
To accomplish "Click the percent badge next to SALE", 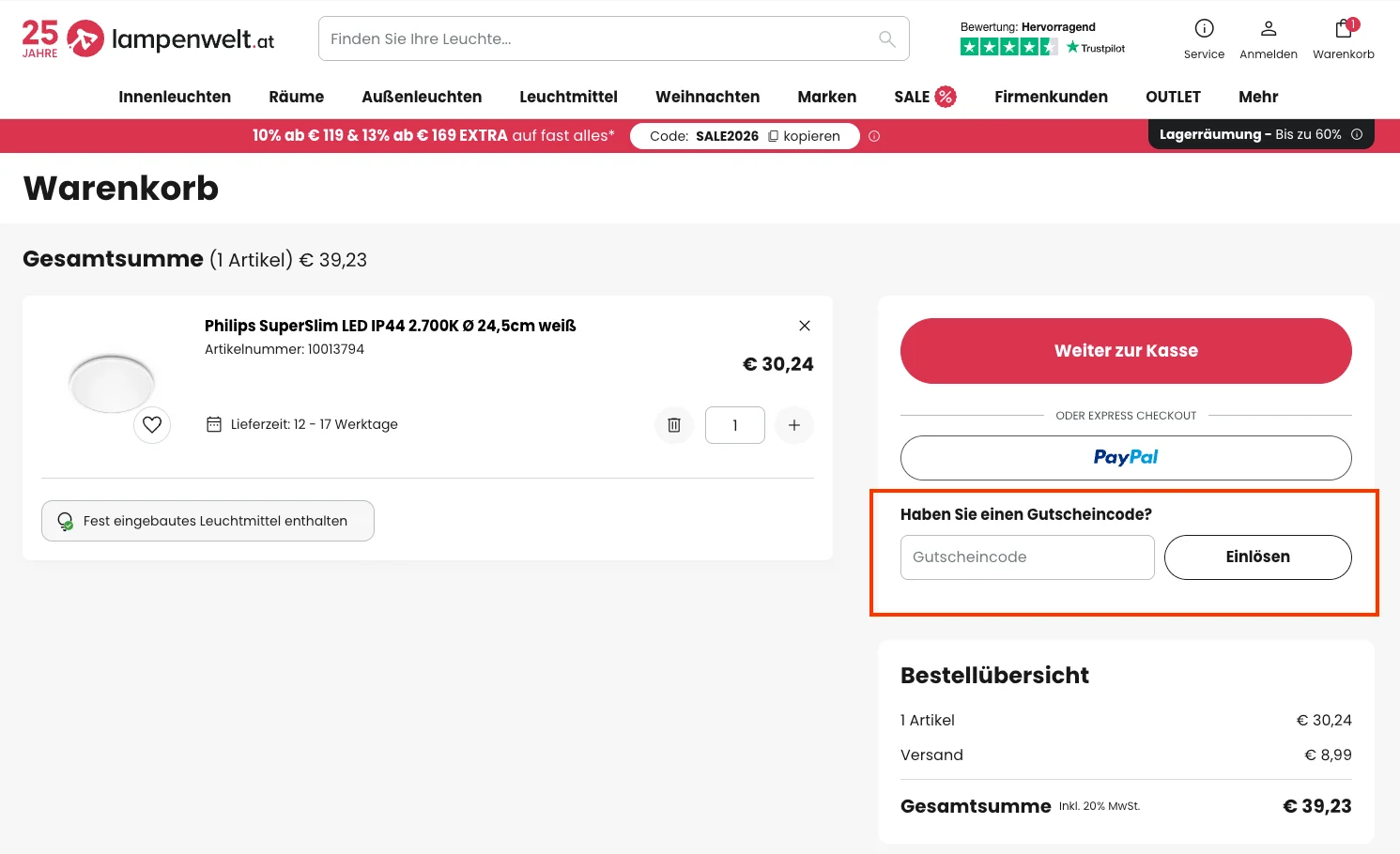I will (x=947, y=96).
